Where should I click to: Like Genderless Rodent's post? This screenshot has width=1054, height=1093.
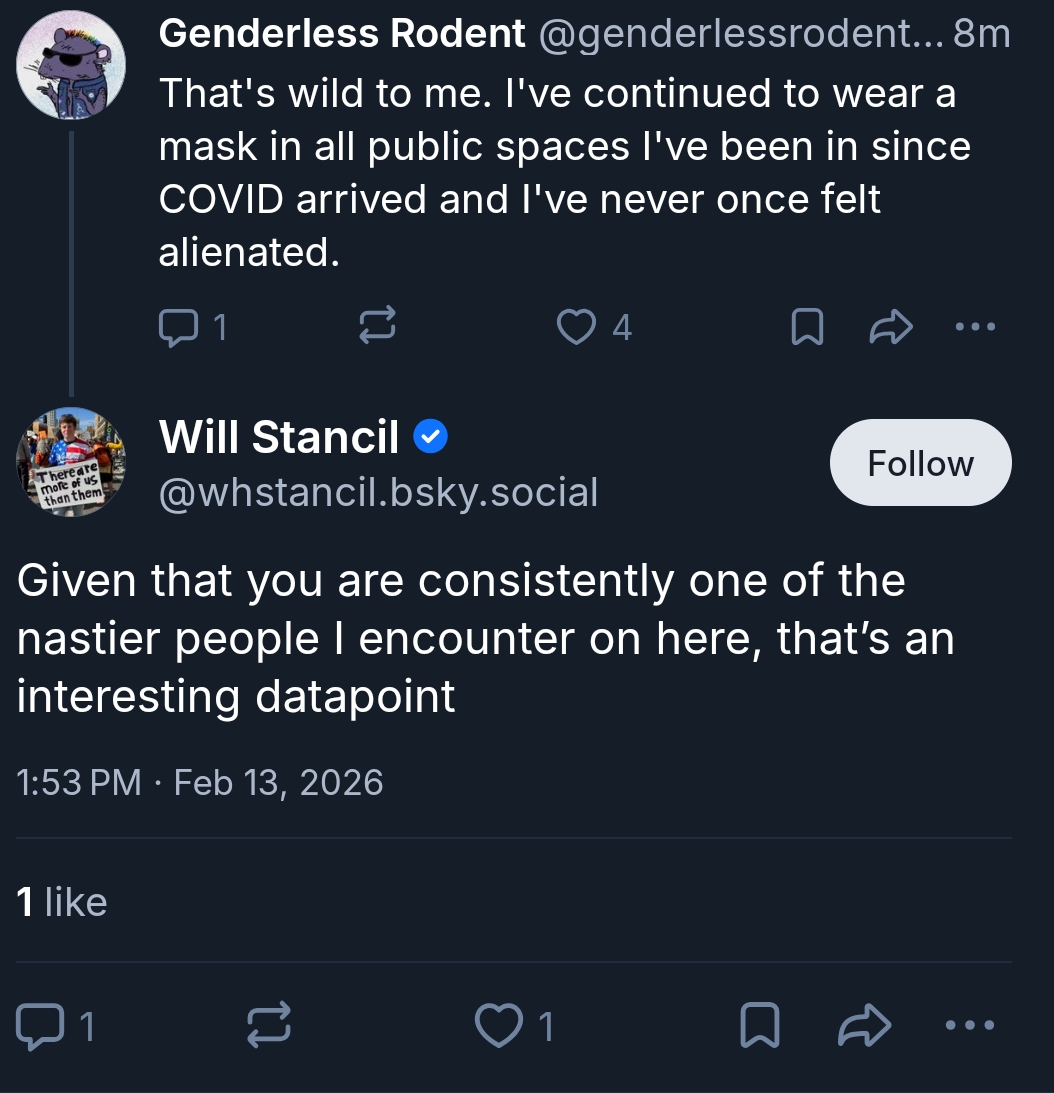[x=576, y=327]
